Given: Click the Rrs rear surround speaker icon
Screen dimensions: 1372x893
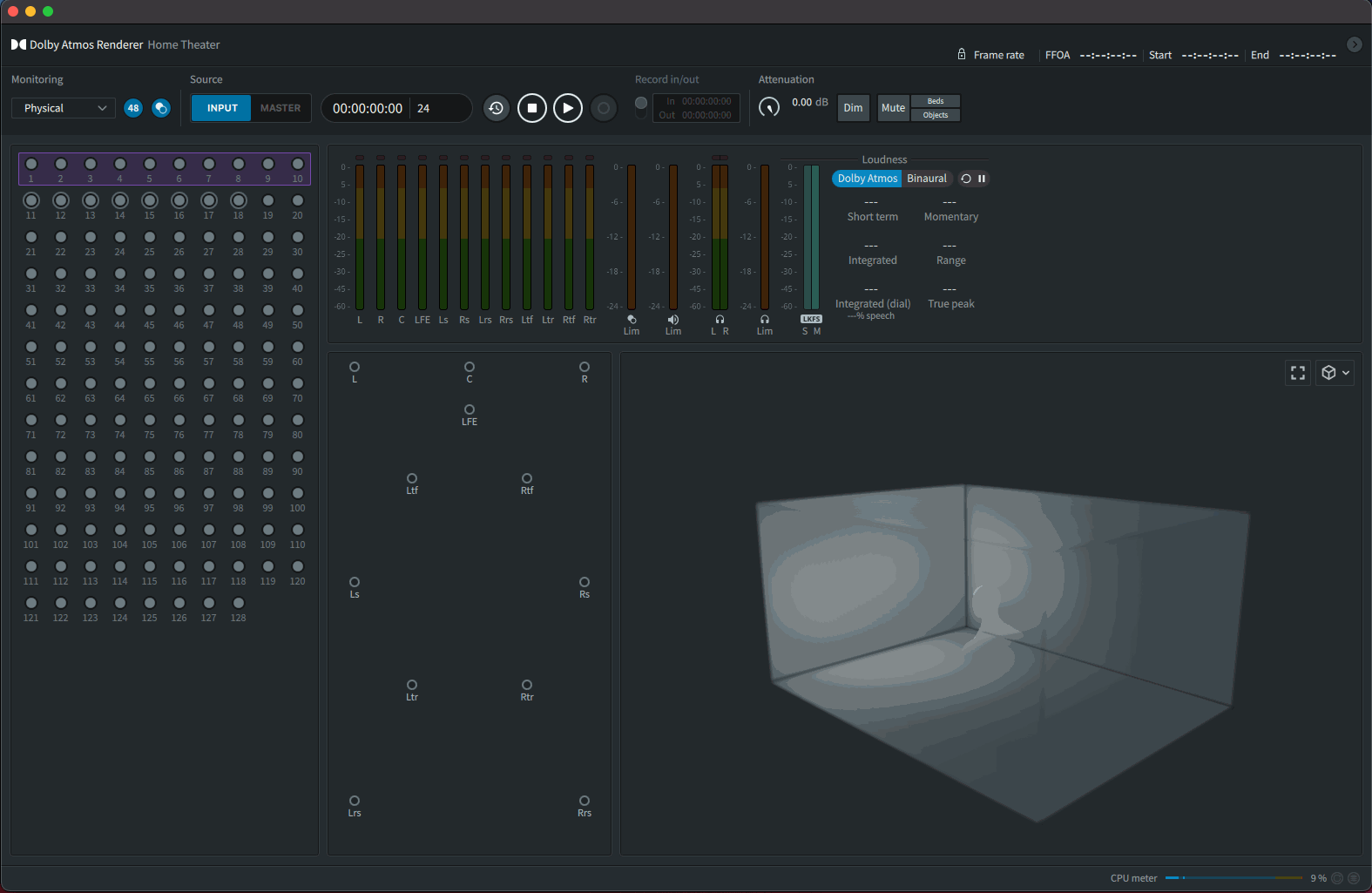Looking at the screenshot, I should pyautogui.click(x=585, y=801).
